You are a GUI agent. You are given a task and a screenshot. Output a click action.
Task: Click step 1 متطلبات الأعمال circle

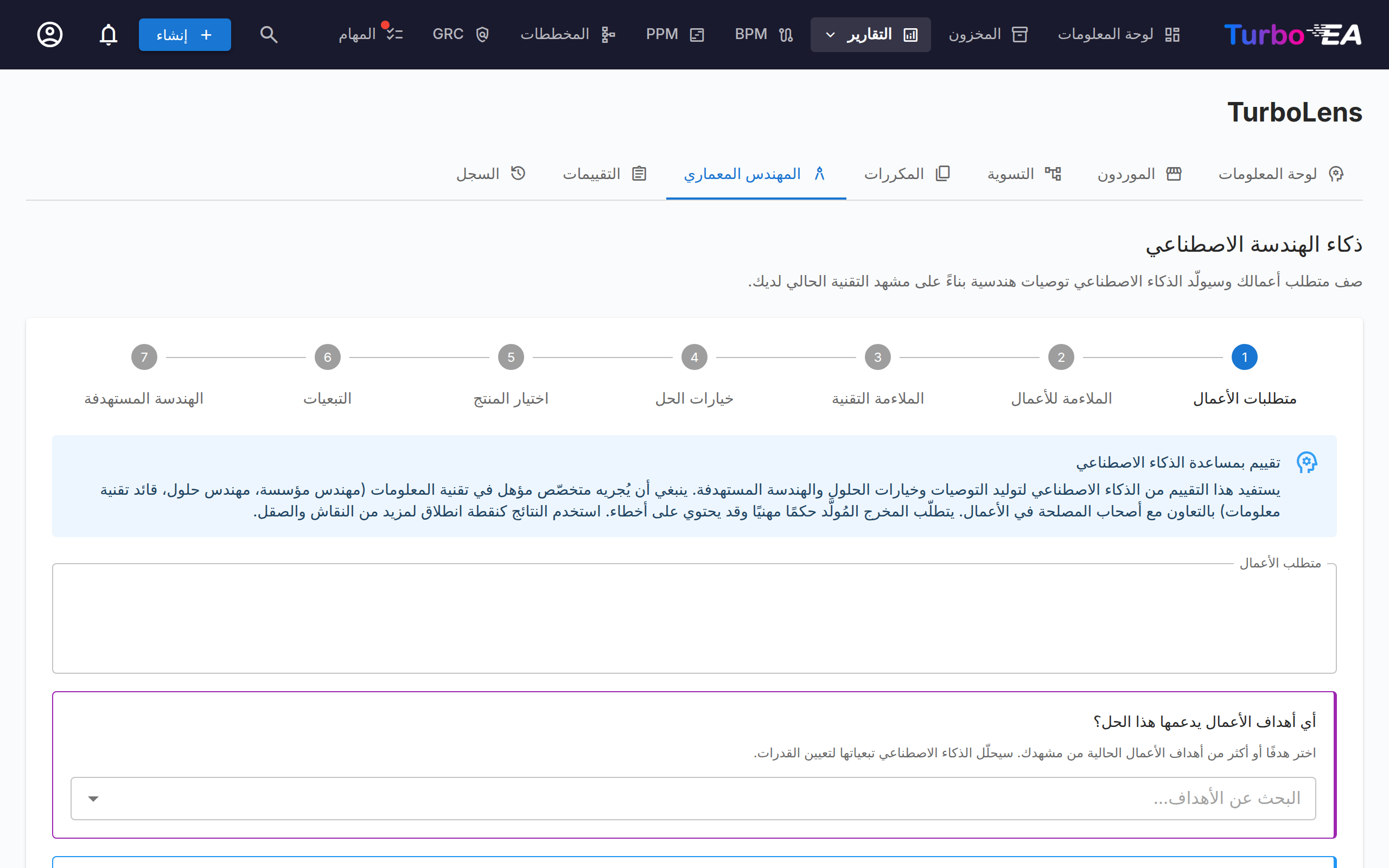(x=1244, y=357)
